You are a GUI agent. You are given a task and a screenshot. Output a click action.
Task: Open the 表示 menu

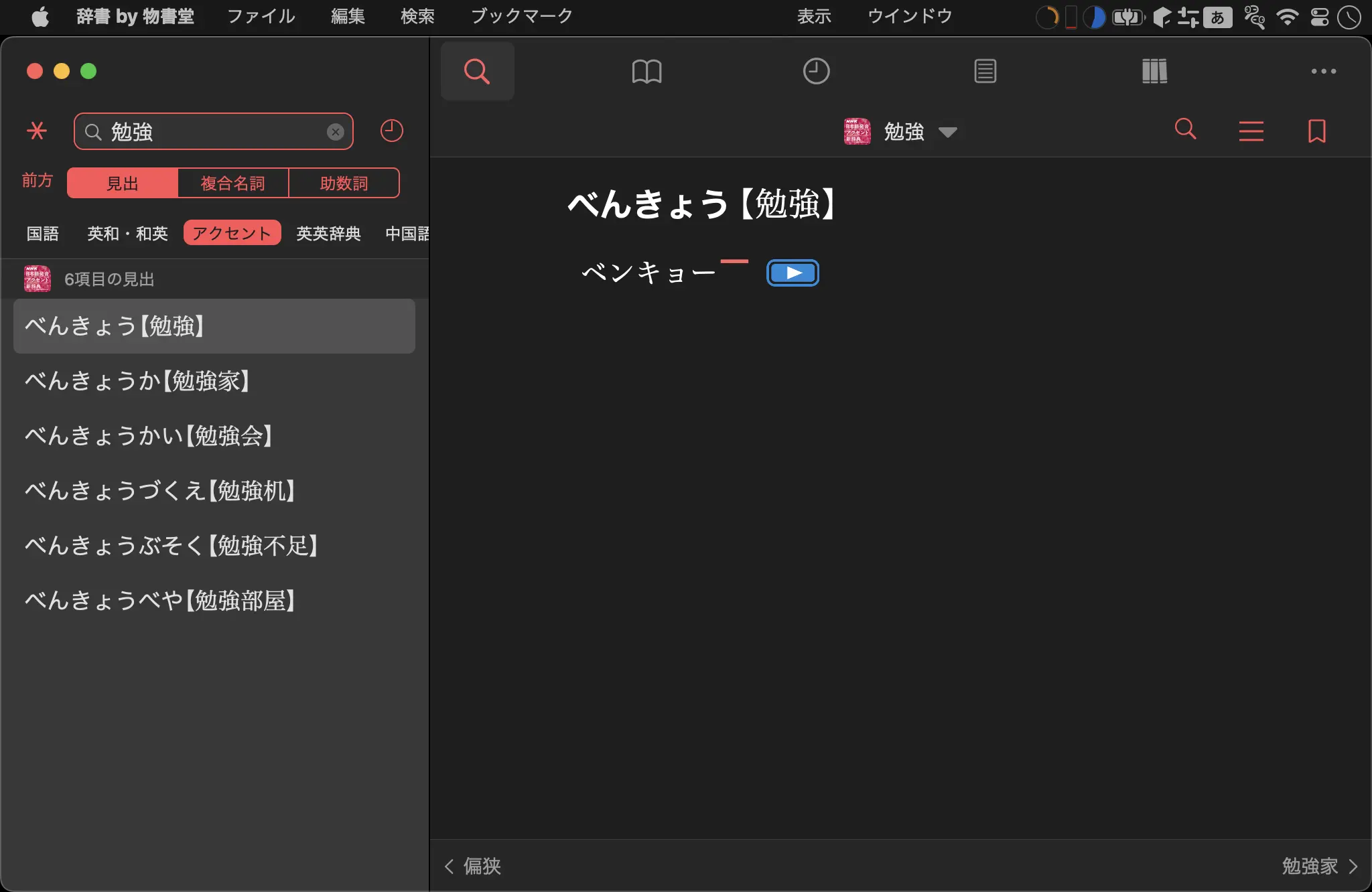coord(814,16)
